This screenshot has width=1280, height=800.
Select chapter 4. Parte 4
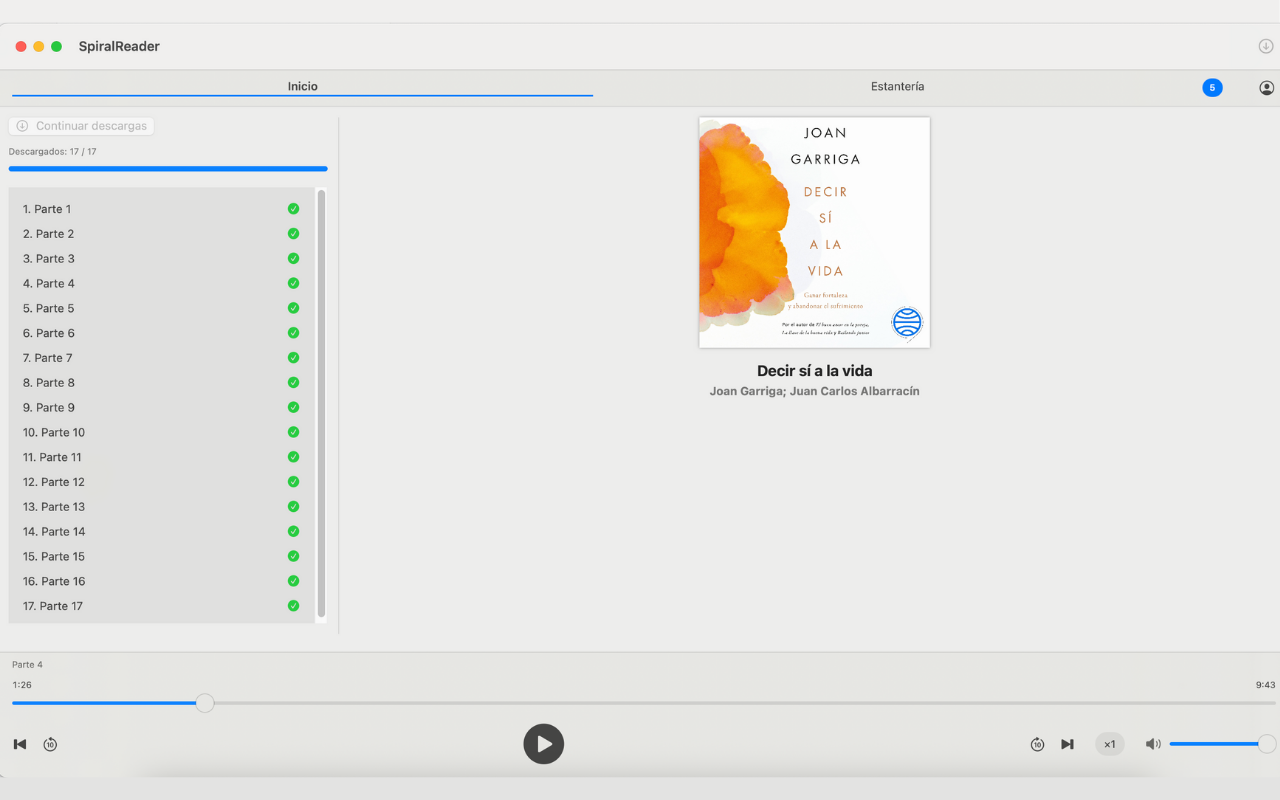162,284
